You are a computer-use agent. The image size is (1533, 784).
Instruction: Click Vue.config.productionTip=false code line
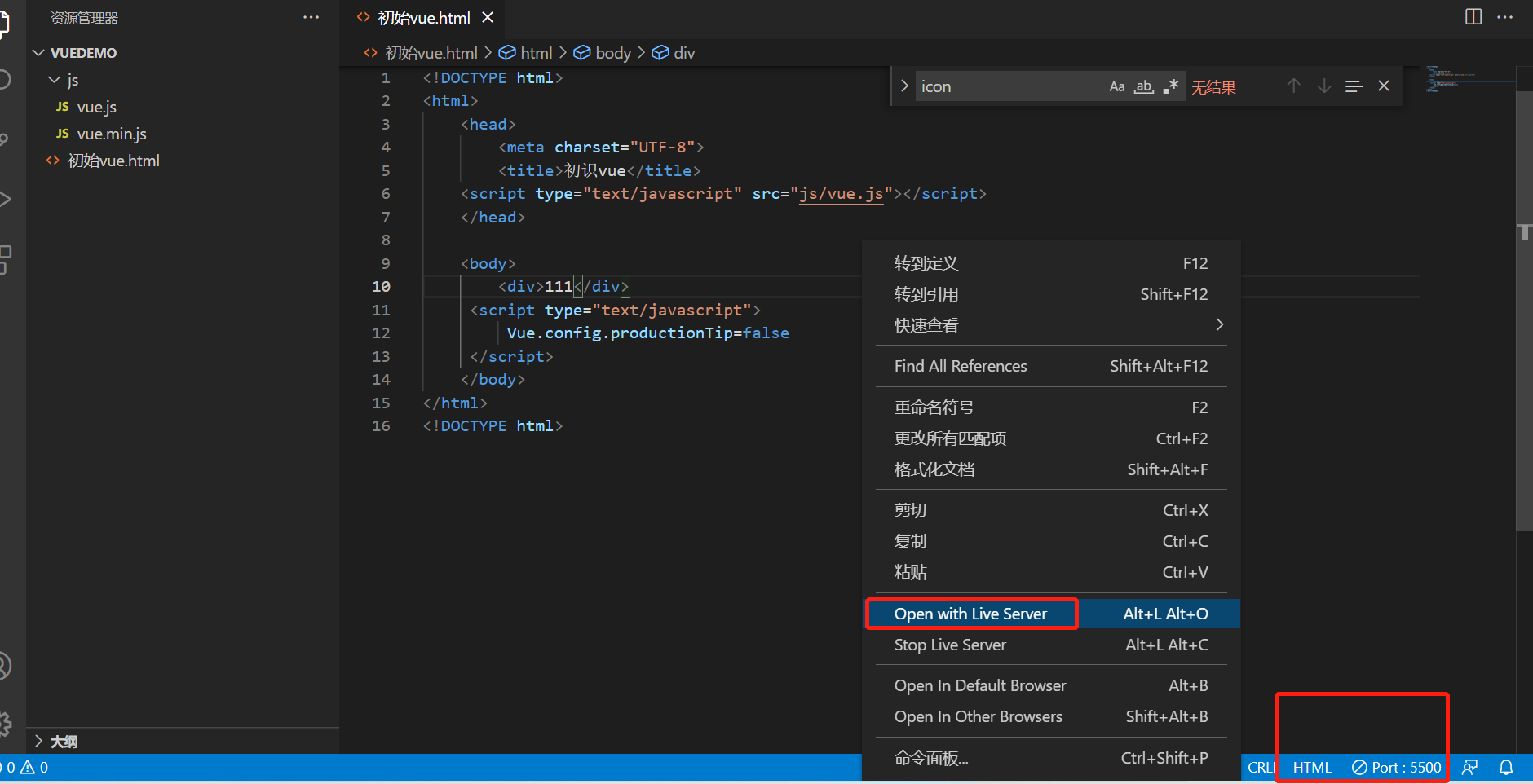648,333
